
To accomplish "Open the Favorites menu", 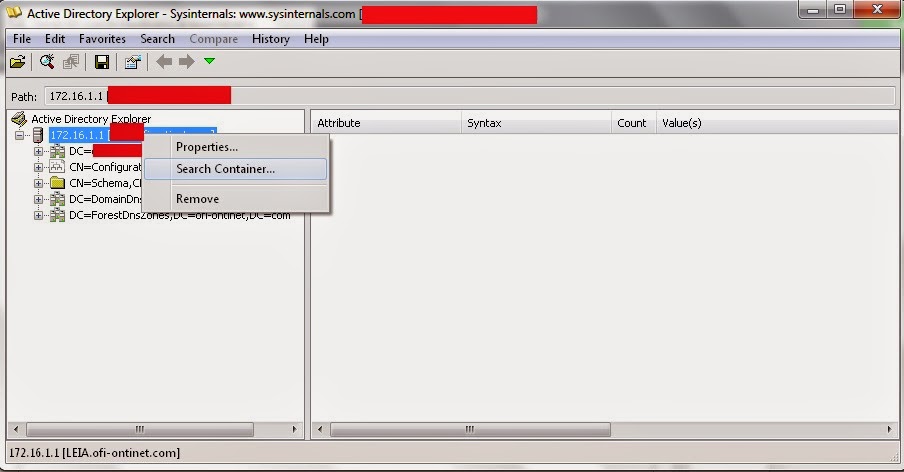I will (x=102, y=39).
